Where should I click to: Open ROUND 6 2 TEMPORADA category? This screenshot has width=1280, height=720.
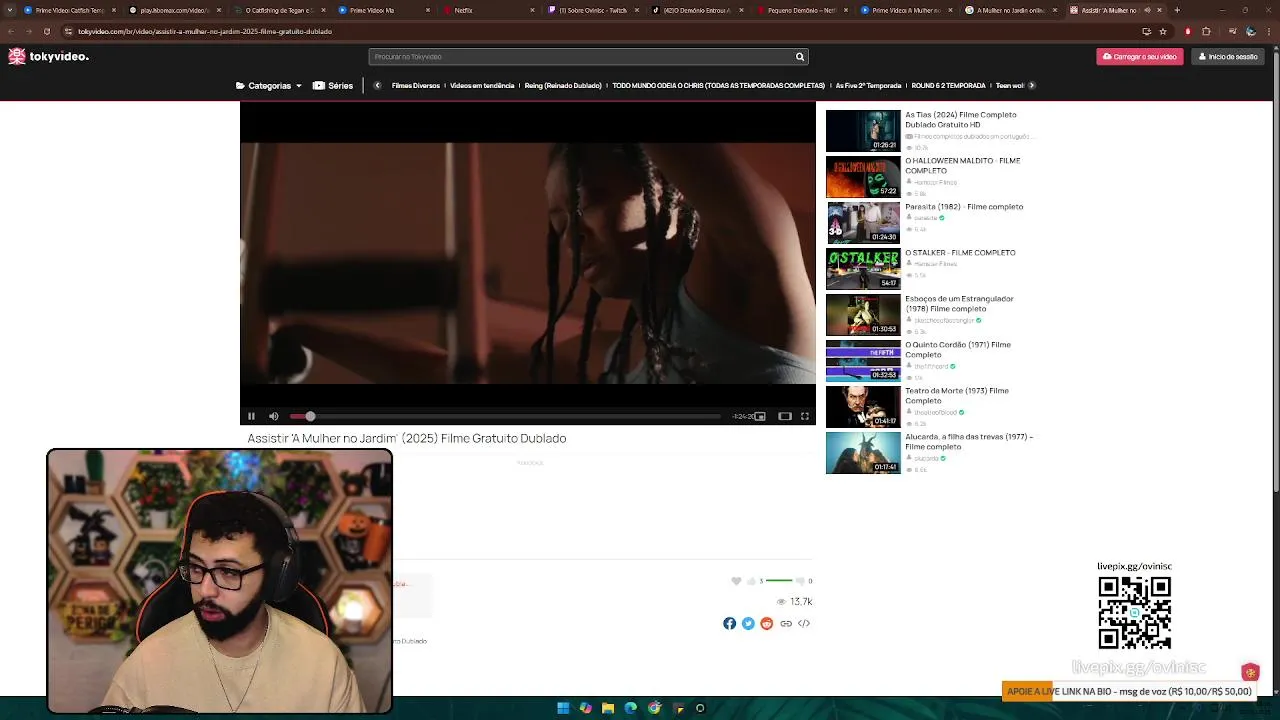point(949,86)
